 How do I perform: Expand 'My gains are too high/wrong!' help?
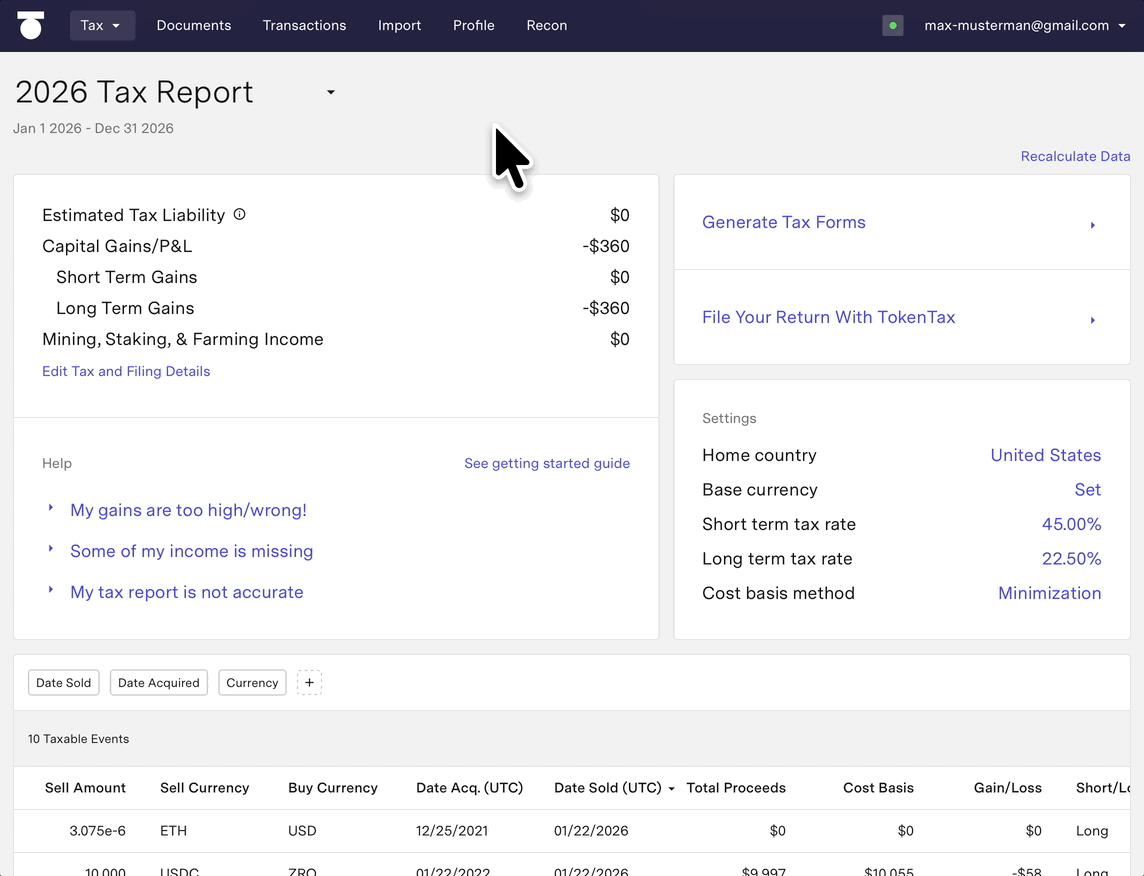(x=188, y=510)
